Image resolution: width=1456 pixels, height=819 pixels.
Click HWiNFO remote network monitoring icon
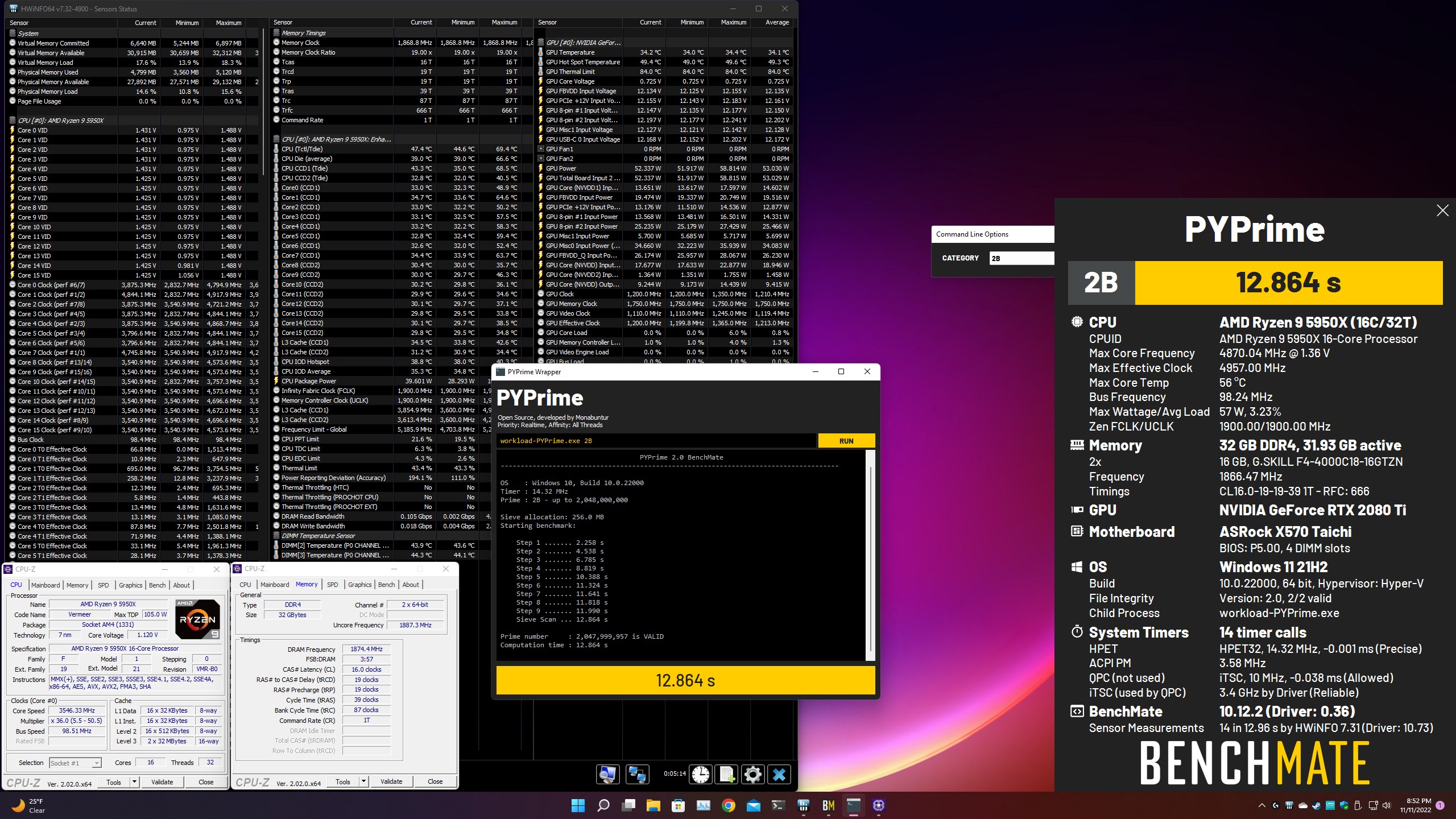(x=637, y=774)
